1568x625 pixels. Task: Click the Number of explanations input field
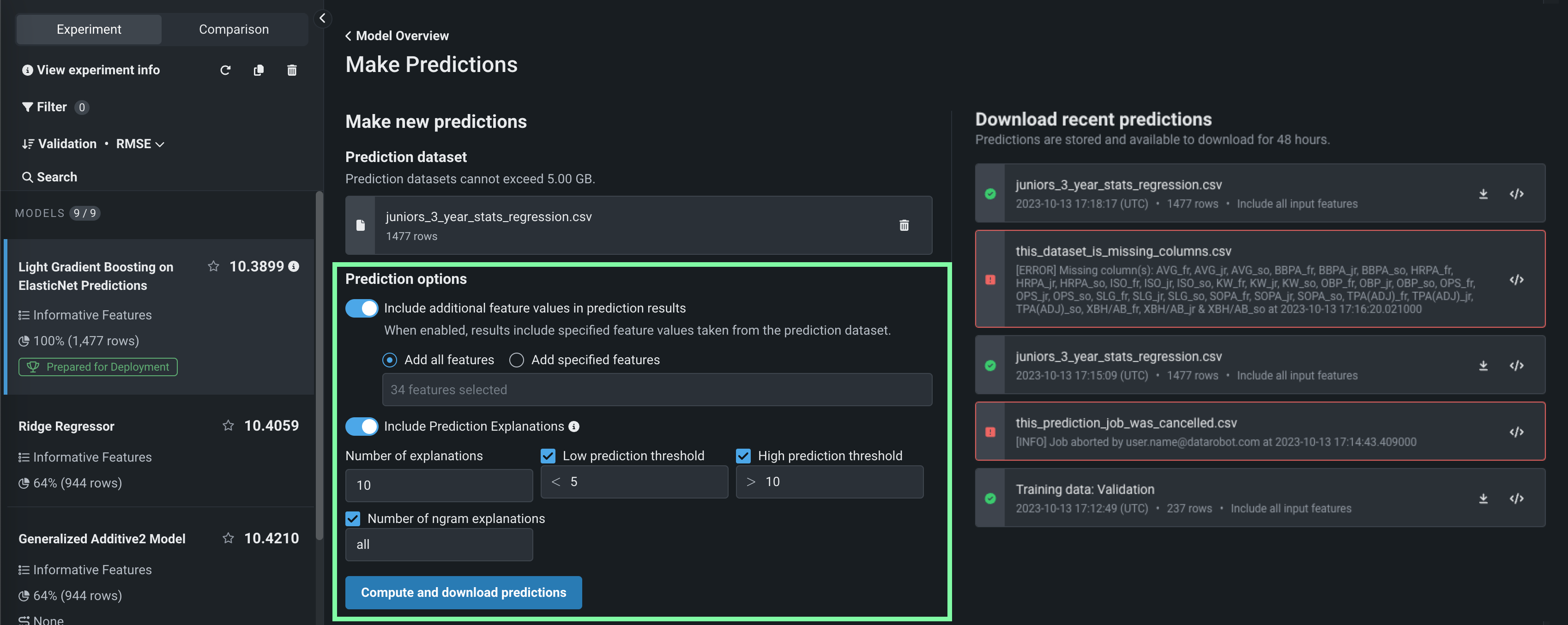point(439,486)
